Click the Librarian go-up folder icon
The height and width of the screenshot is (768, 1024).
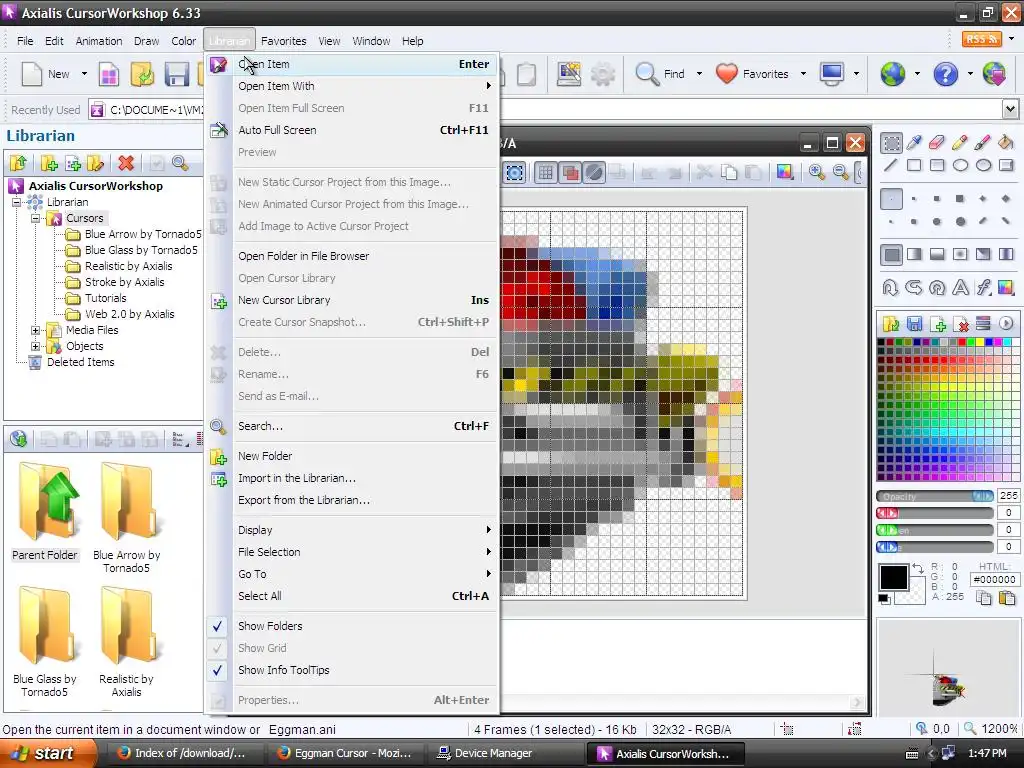tap(18, 163)
